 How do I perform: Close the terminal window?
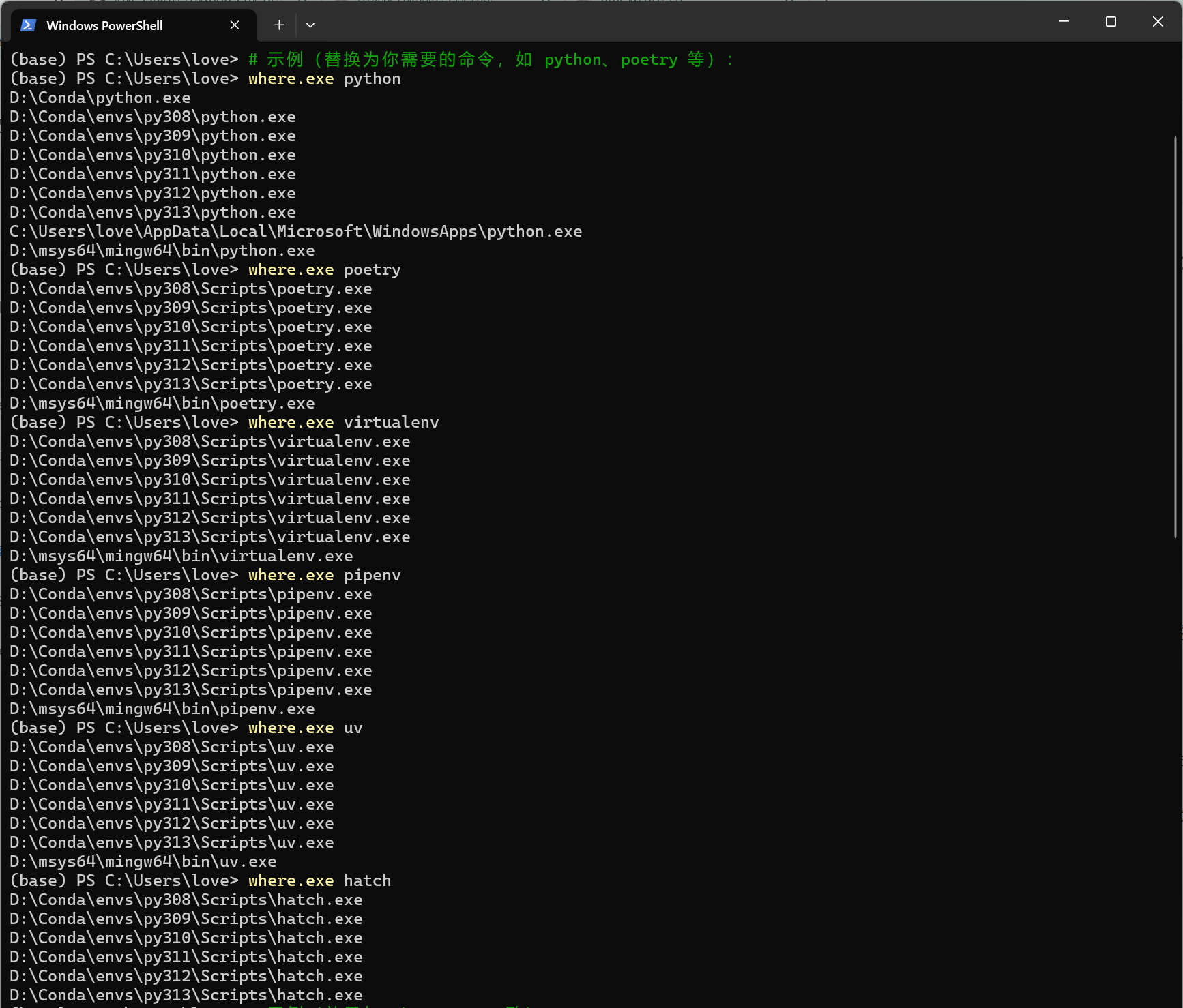pos(1158,21)
